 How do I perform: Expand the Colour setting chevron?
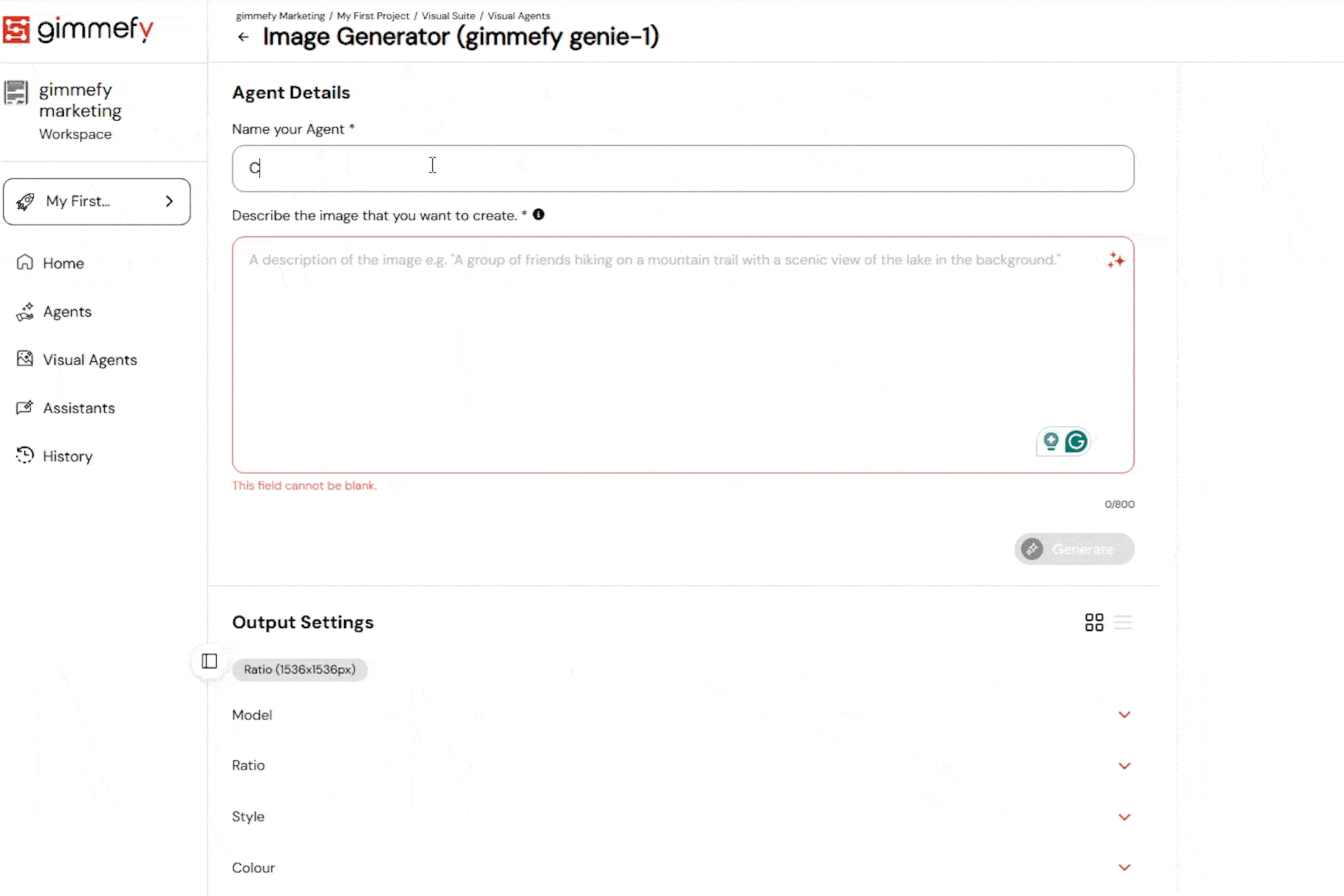pyautogui.click(x=1124, y=868)
